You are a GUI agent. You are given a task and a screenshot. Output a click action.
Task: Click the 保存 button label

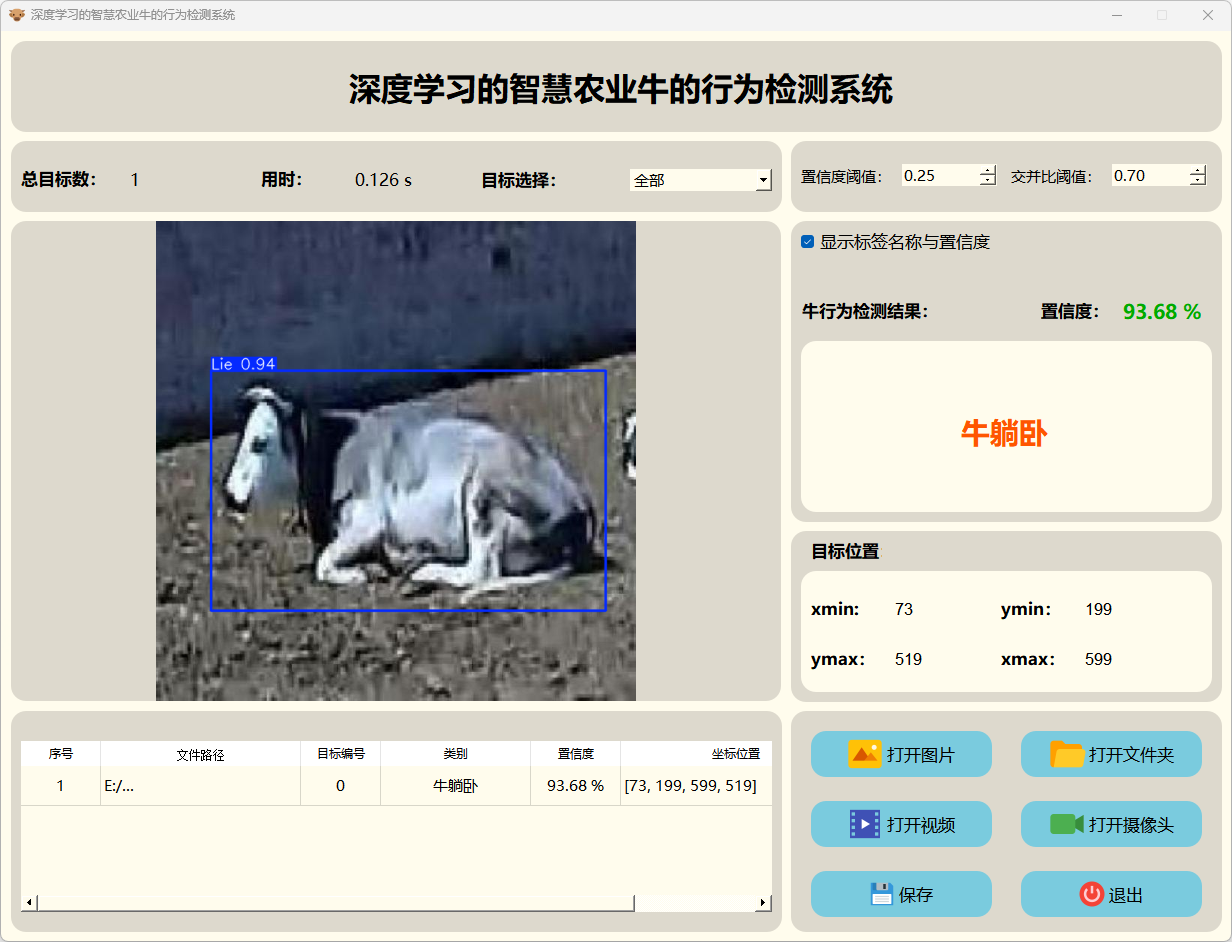(916, 895)
